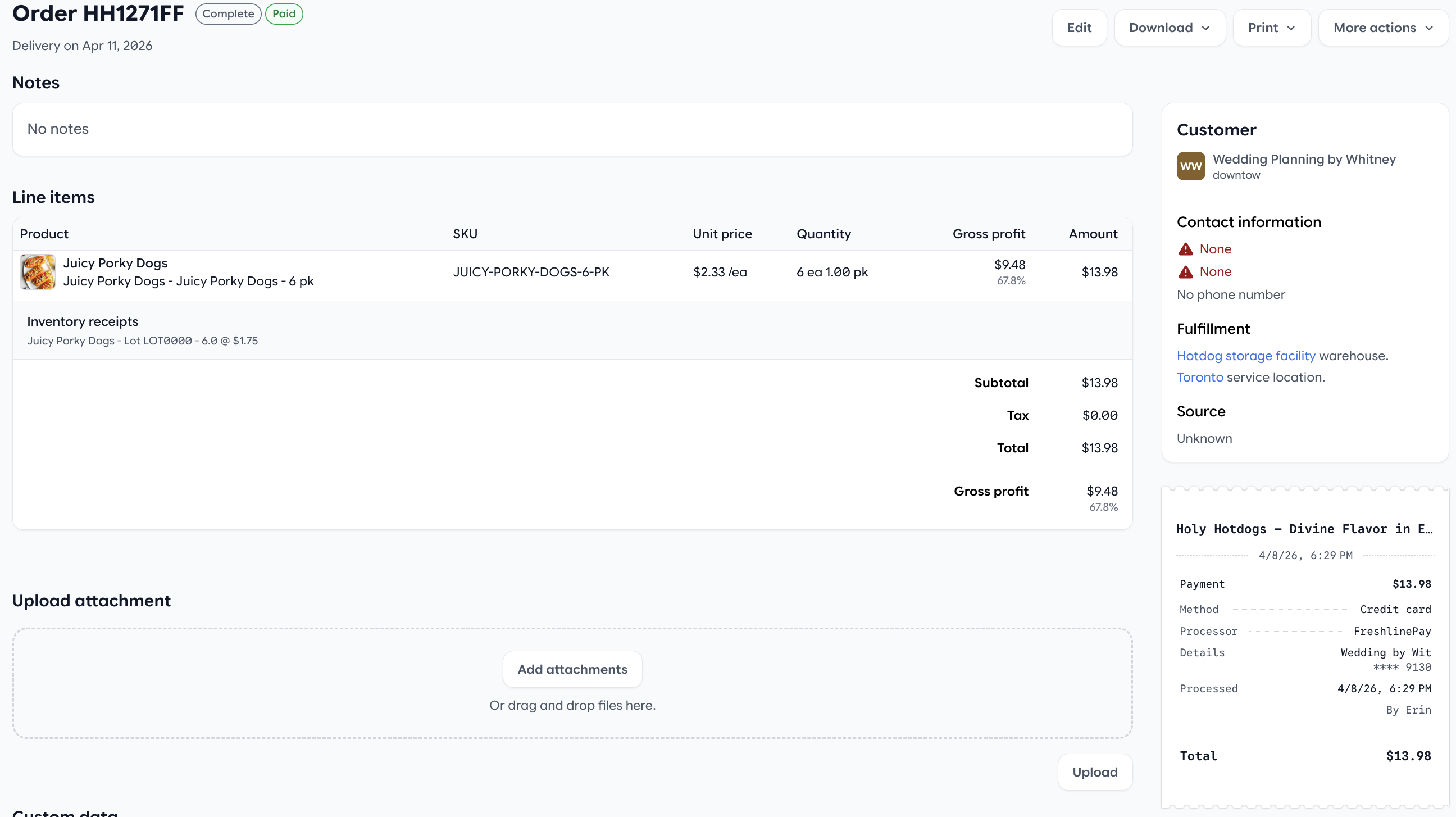Click the Wedding Planning by Whitney customer name

click(1303, 159)
